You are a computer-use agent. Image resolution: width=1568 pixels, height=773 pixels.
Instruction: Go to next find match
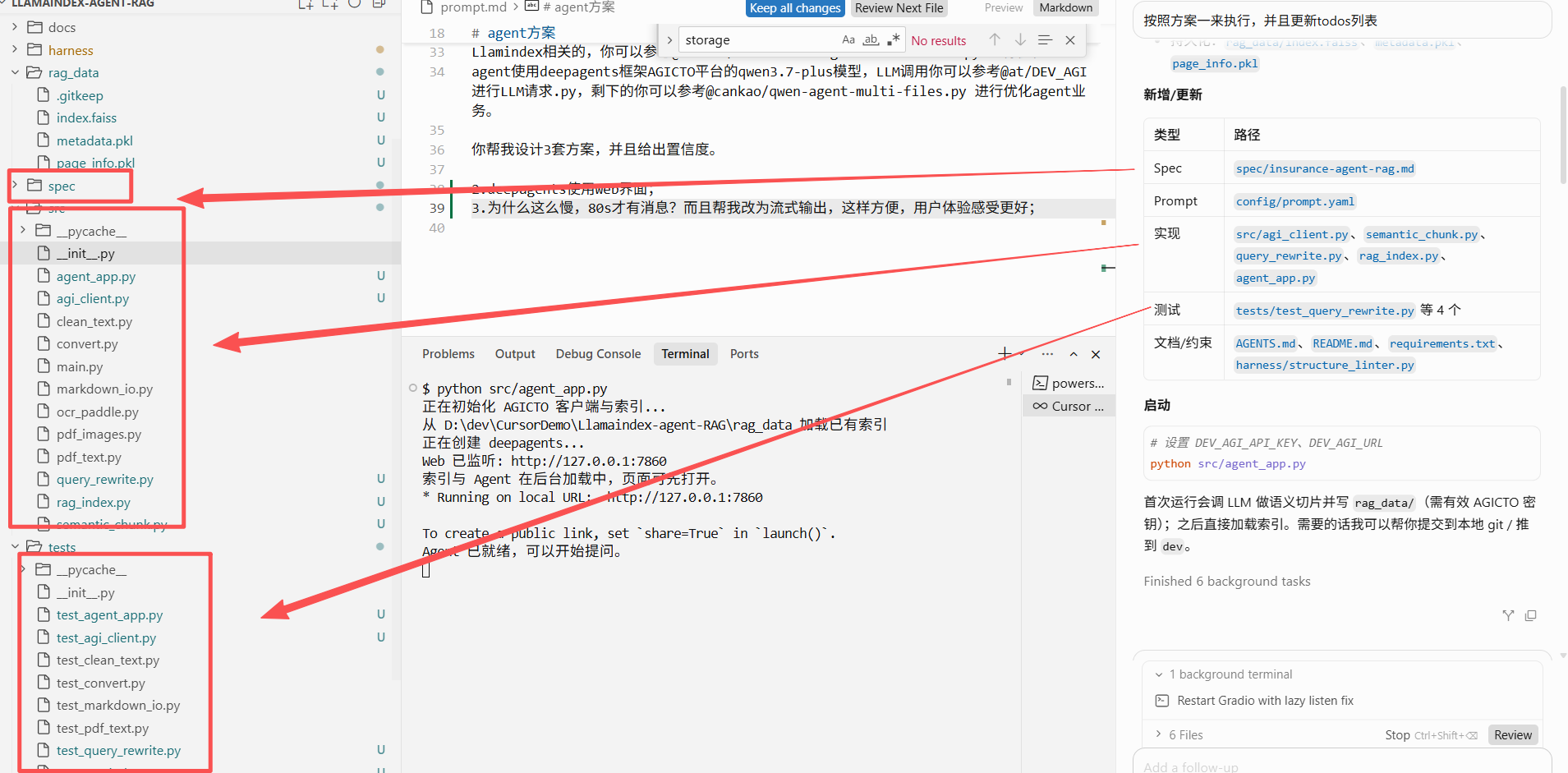[1020, 39]
